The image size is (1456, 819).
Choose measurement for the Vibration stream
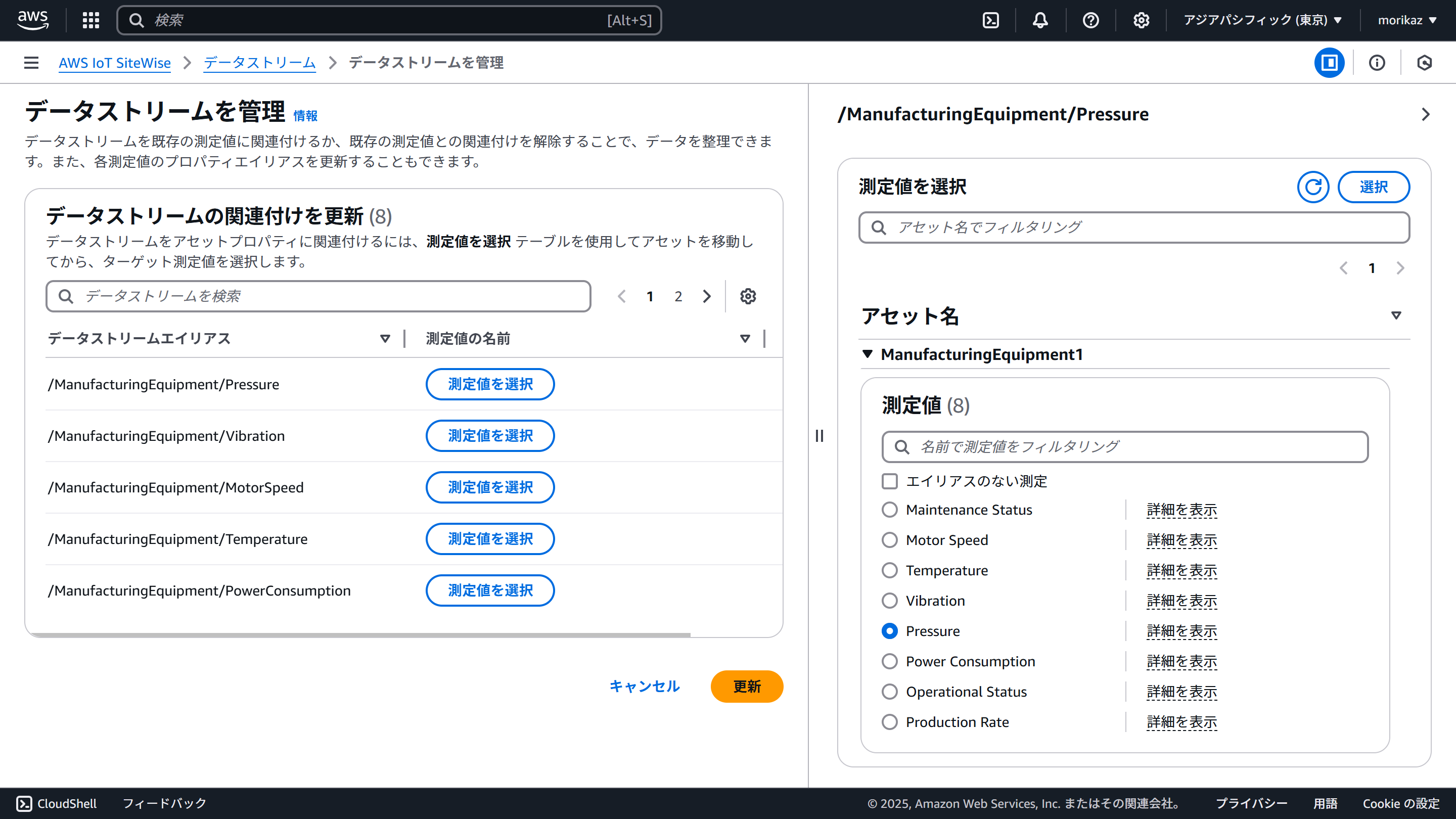pyautogui.click(x=490, y=436)
